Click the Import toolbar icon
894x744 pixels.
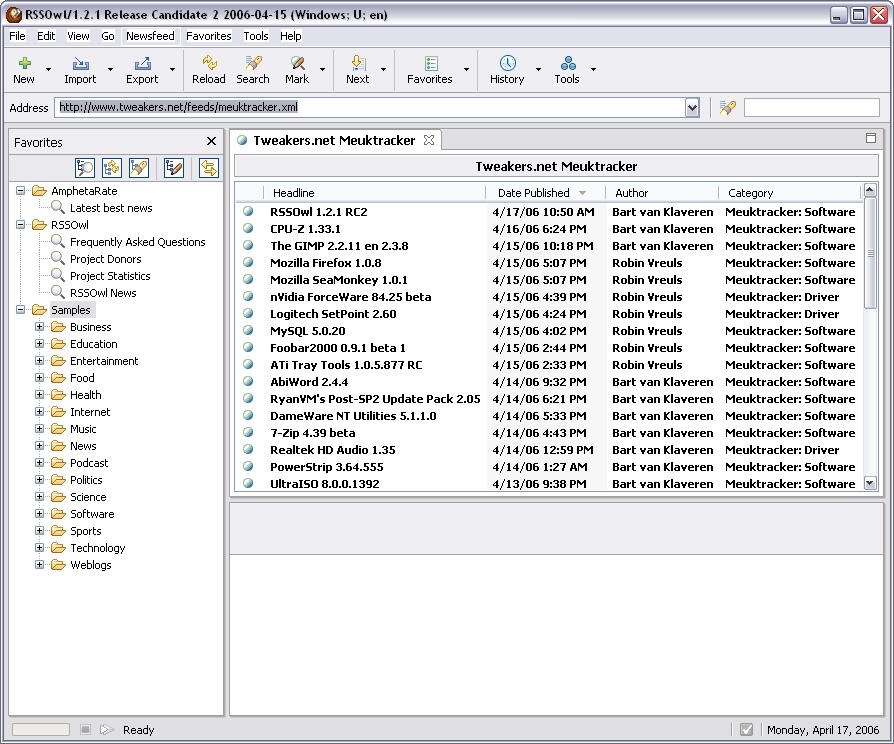[80, 64]
